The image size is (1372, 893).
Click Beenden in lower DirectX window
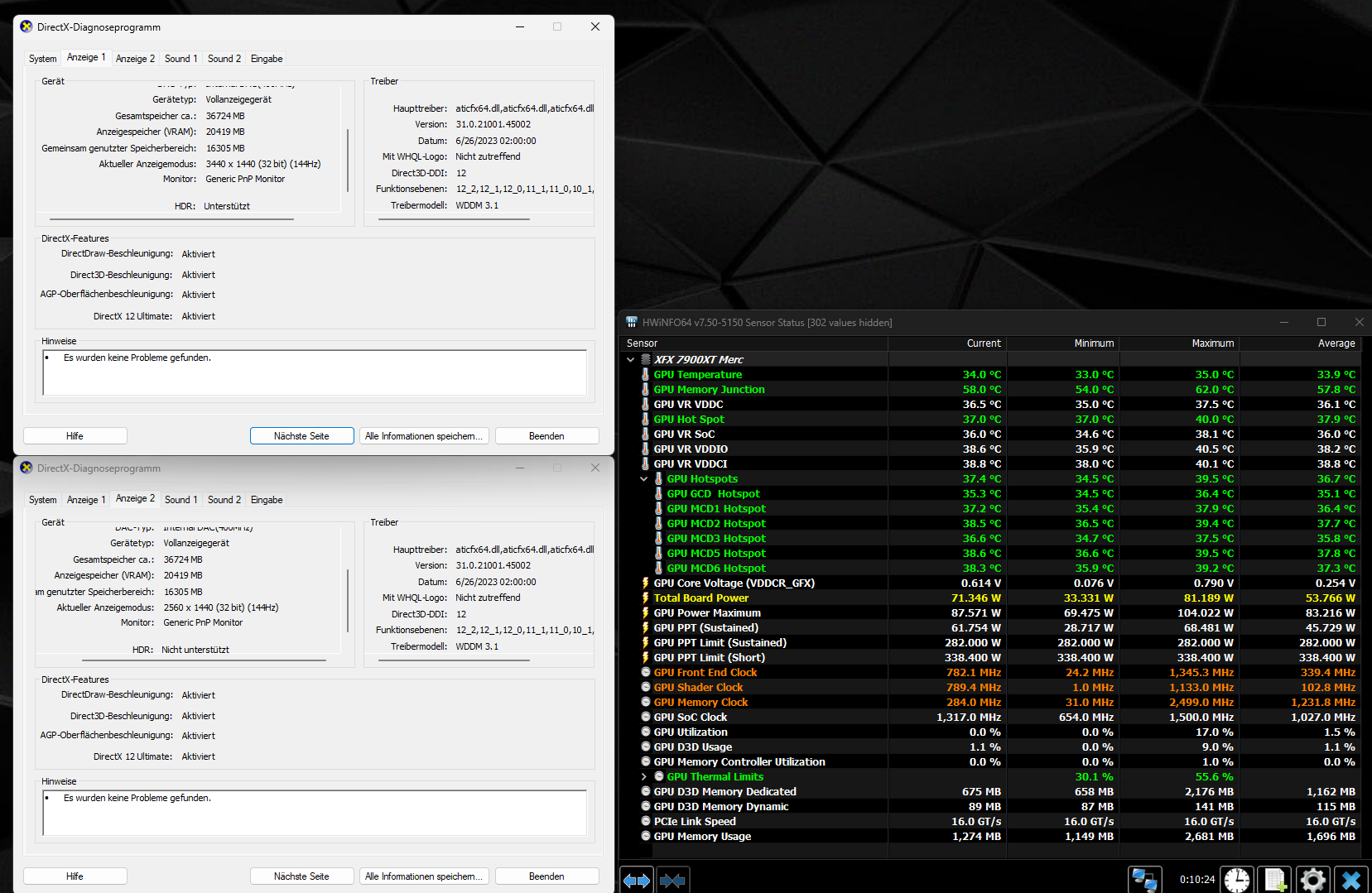coord(546,876)
